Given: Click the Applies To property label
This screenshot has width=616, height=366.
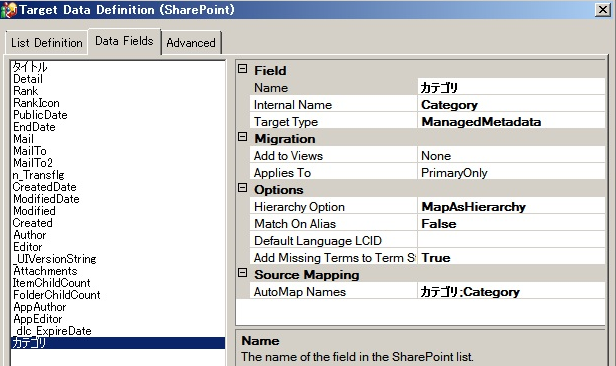Looking at the screenshot, I should (282, 173).
